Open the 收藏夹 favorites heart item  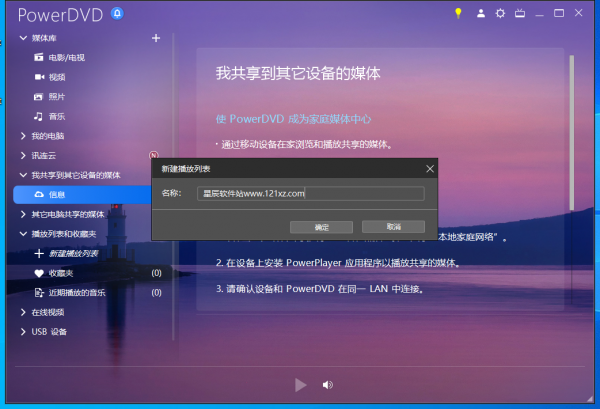60,273
